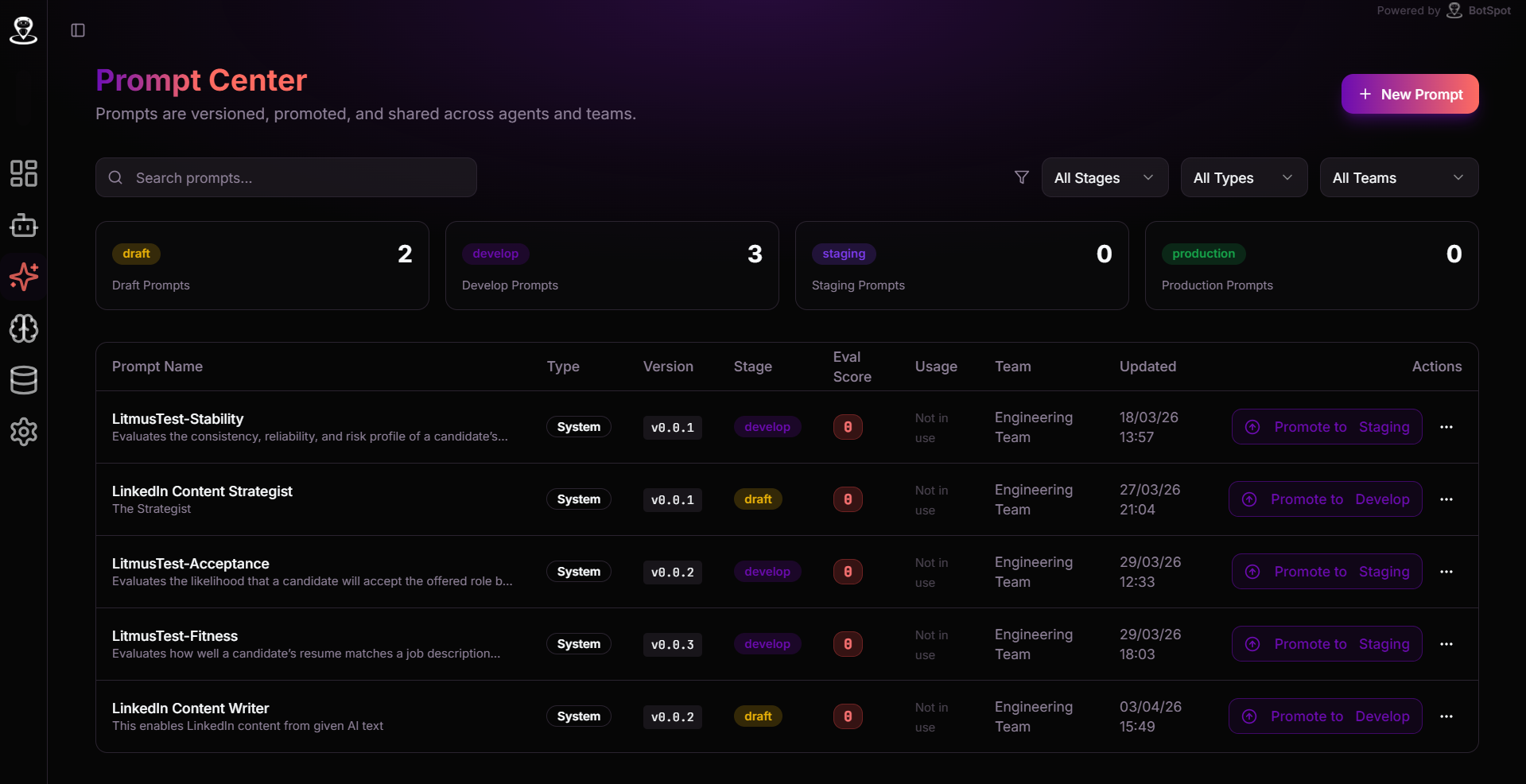This screenshot has width=1526, height=784.
Task: Open more actions for LitmusTest-Acceptance
Action: click(x=1446, y=572)
